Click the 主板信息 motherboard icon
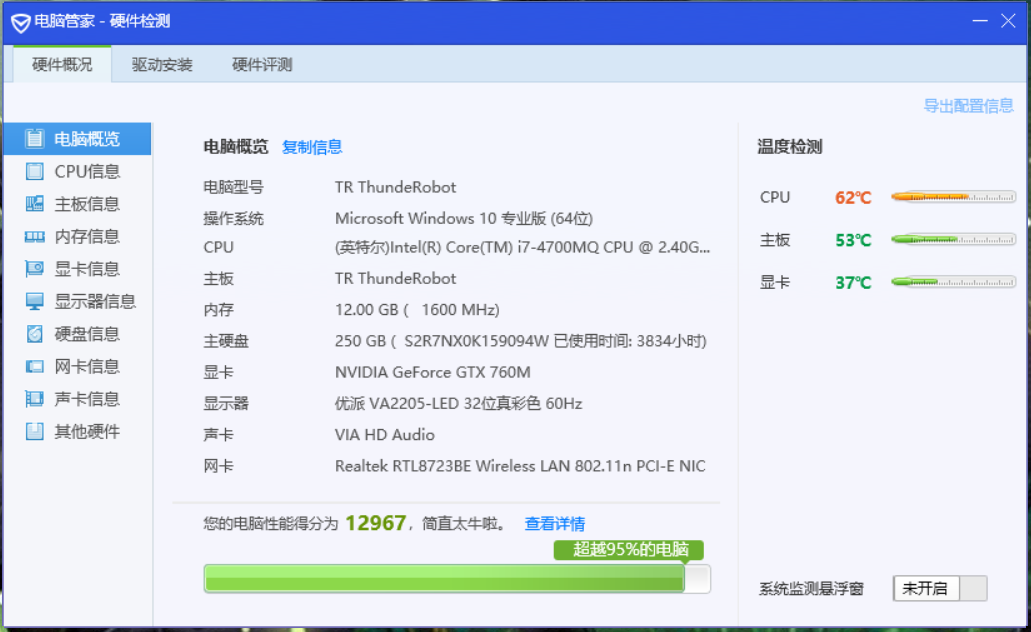The width and height of the screenshot is (1031, 632). (x=34, y=204)
